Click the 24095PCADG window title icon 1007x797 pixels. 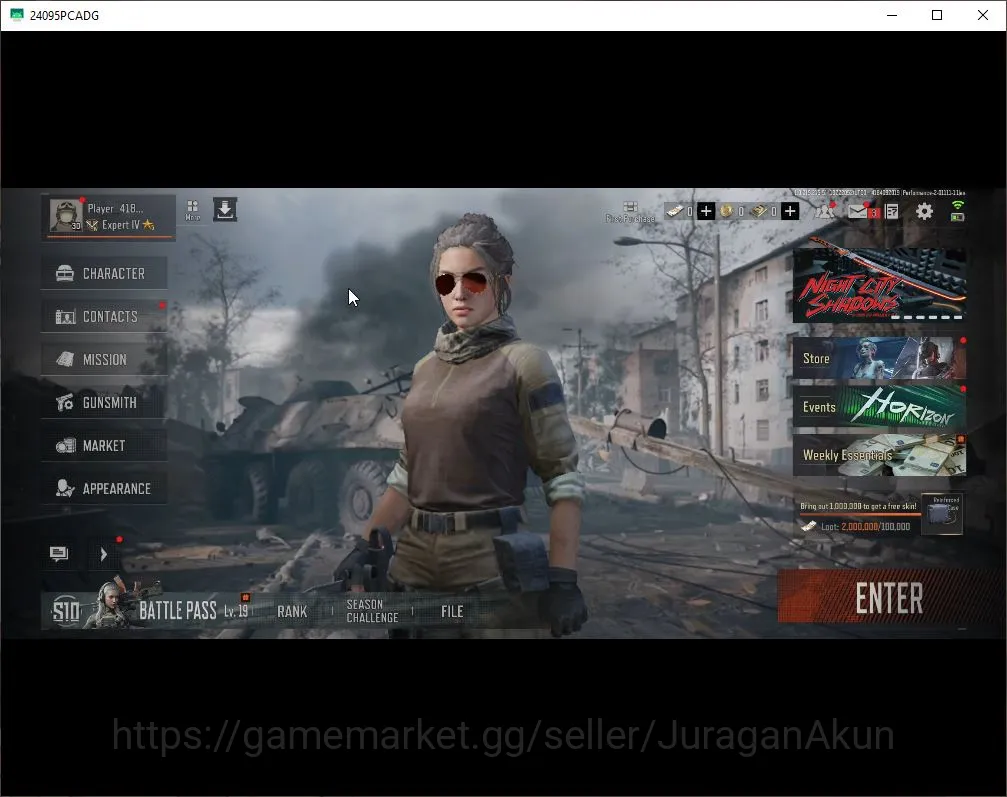17,15
